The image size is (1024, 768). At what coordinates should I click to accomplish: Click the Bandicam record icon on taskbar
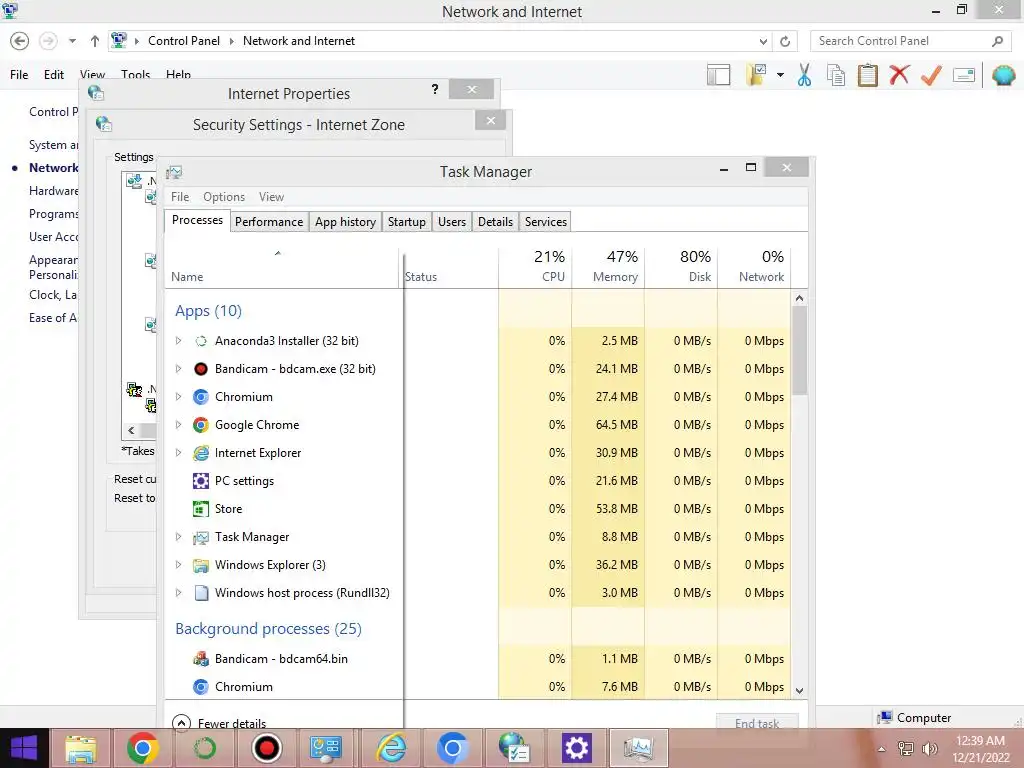(x=266, y=748)
